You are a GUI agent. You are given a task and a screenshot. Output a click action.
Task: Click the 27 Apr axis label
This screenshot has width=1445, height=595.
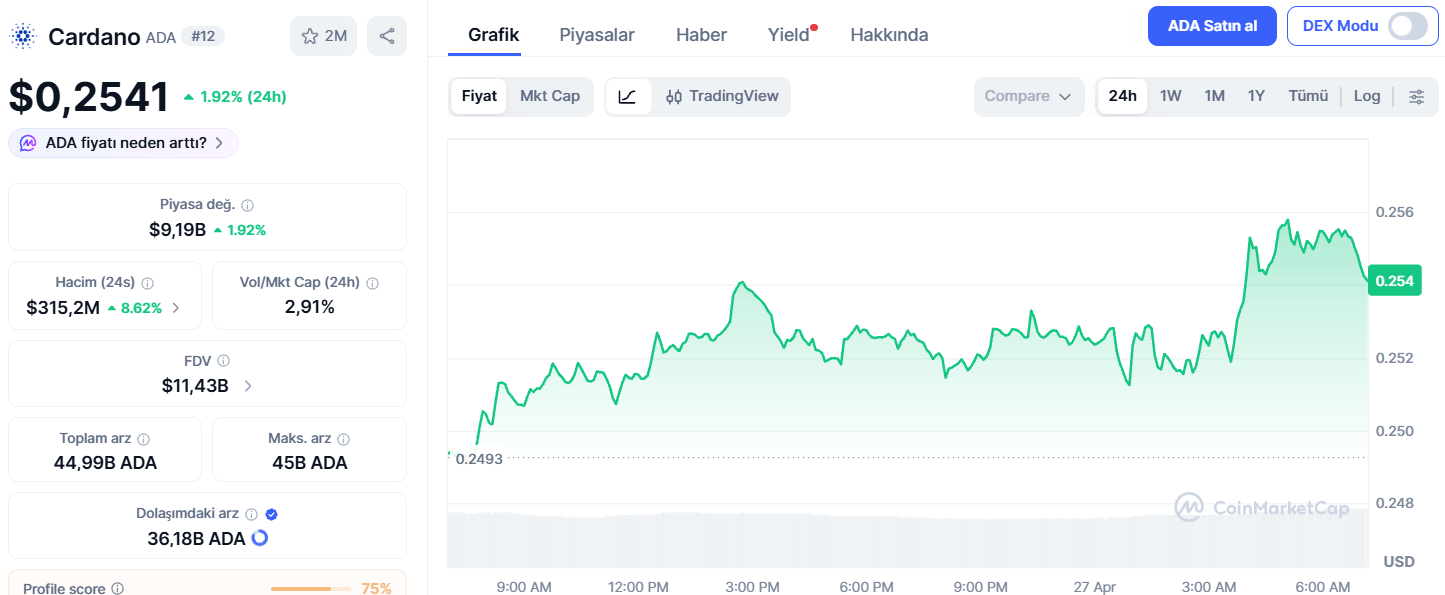pyautogui.click(x=1094, y=586)
